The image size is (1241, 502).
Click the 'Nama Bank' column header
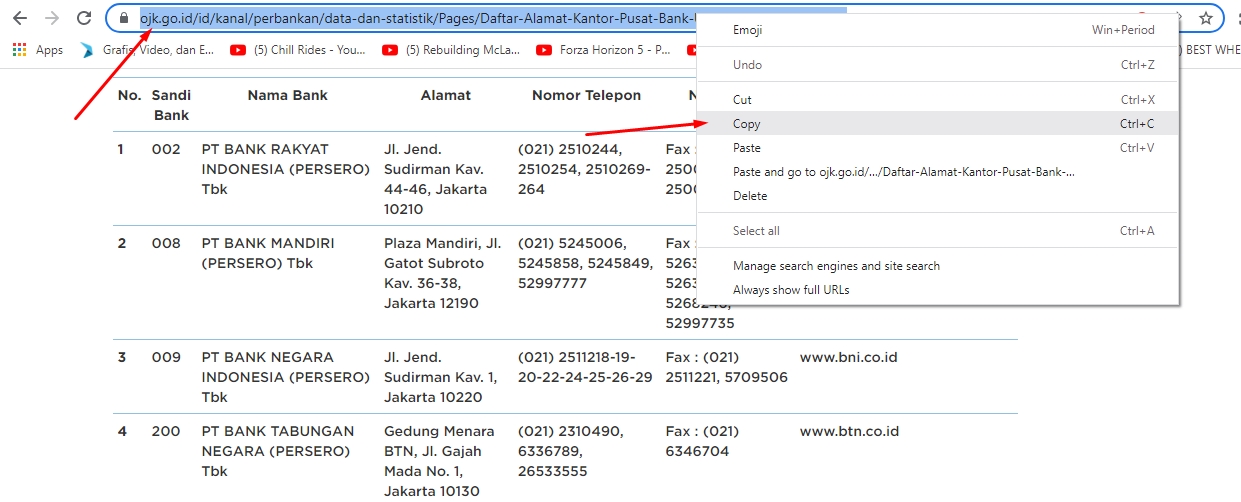(x=288, y=95)
